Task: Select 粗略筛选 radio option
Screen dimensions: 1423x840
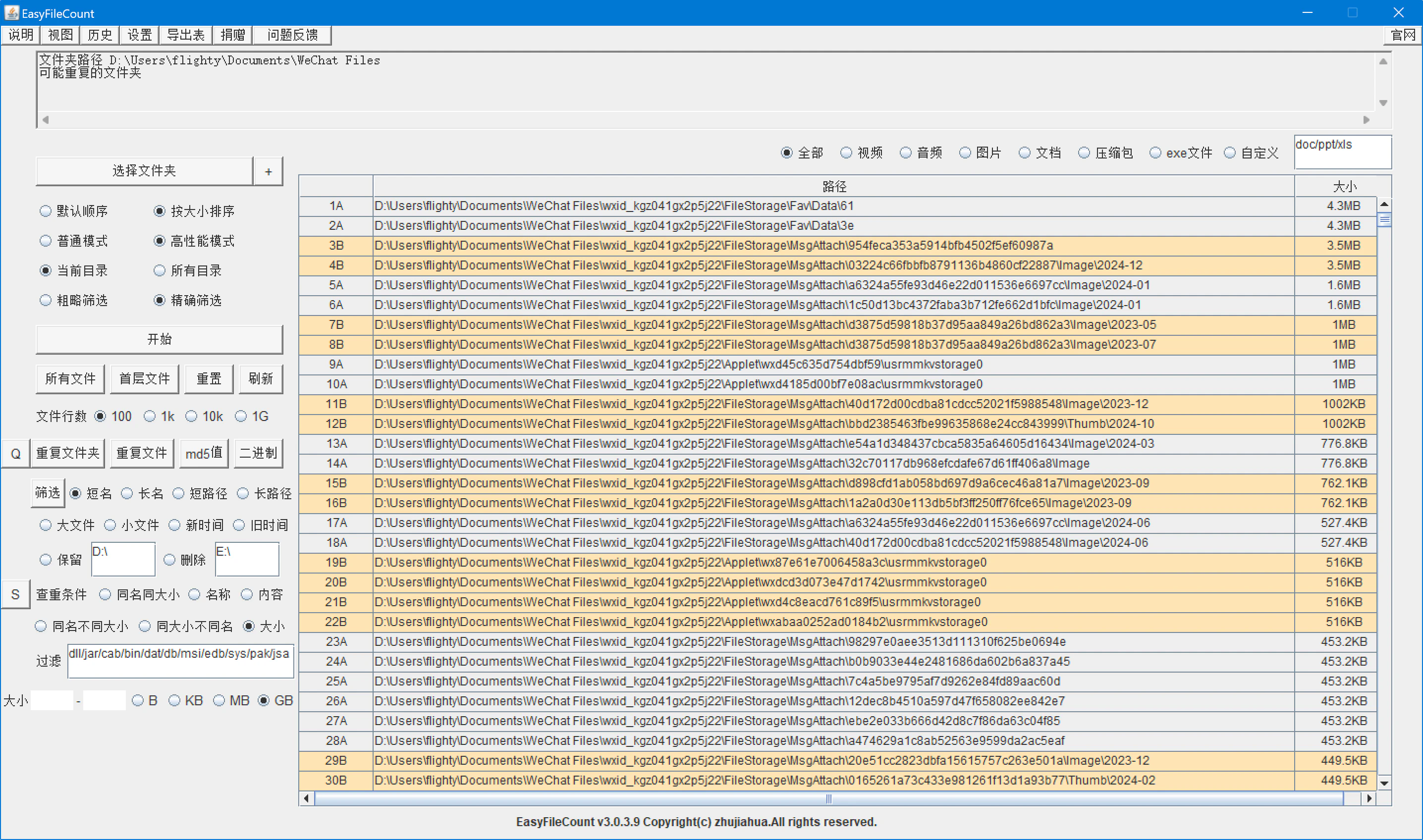Action: coord(74,301)
